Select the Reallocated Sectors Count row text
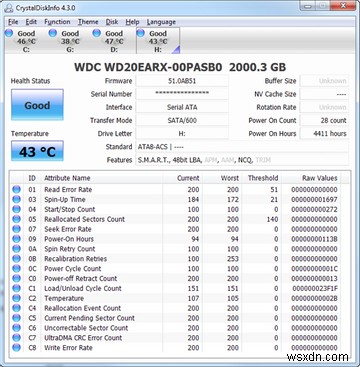This screenshot has height=367, width=360. pos(85,219)
